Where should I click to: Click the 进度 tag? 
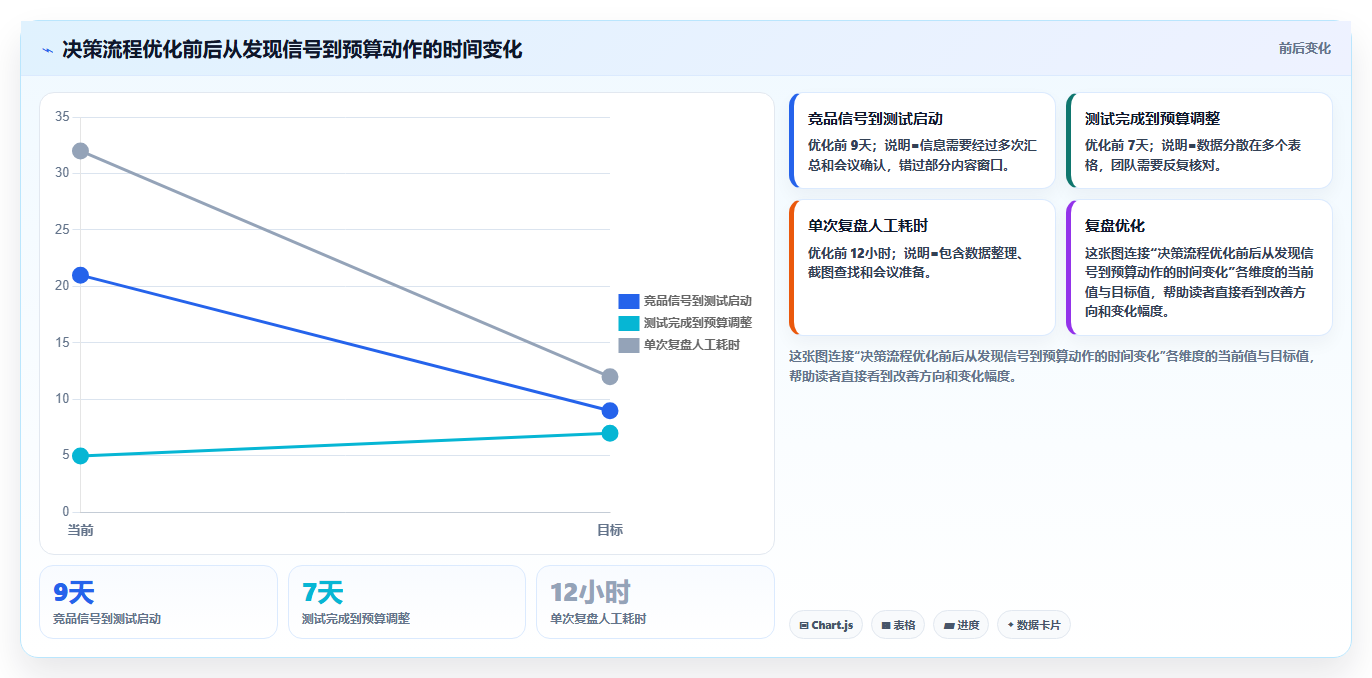pyautogui.click(x=961, y=625)
